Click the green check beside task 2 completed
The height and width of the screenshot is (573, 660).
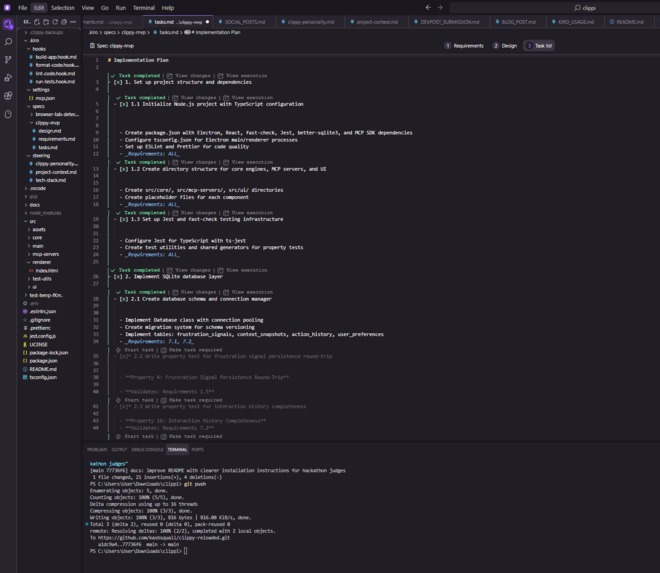click(x=113, y=270)
